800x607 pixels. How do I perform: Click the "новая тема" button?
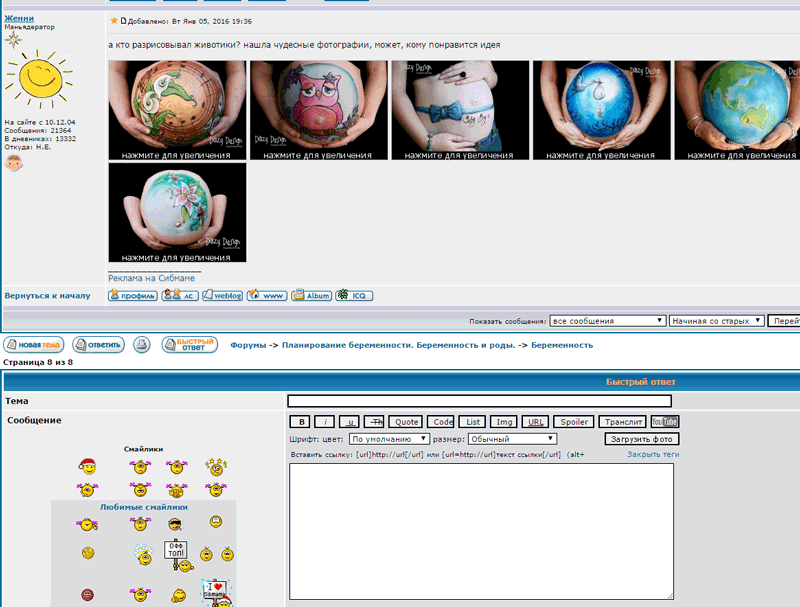34,345
